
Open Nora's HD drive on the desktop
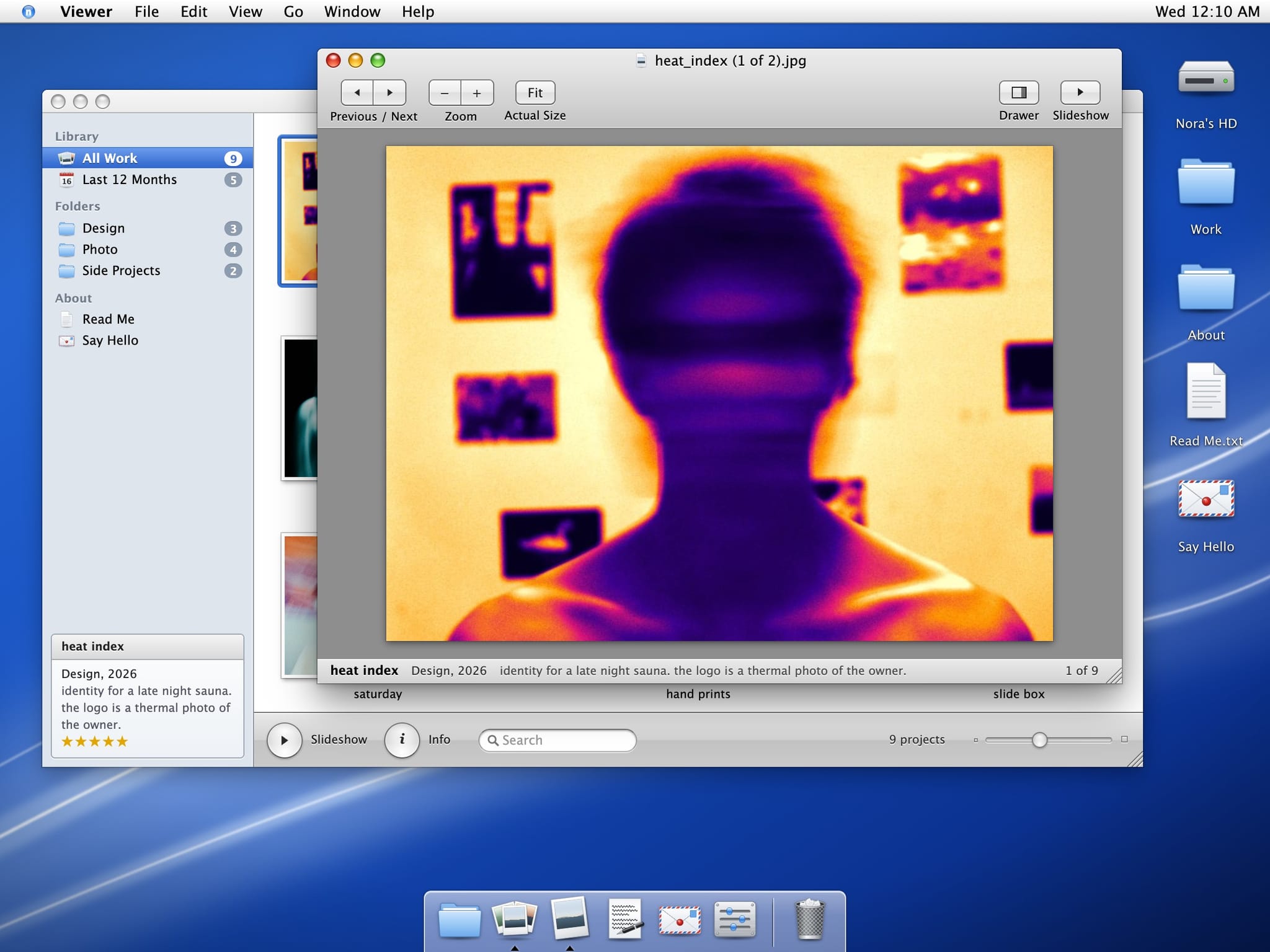[x=1206, y=79]
